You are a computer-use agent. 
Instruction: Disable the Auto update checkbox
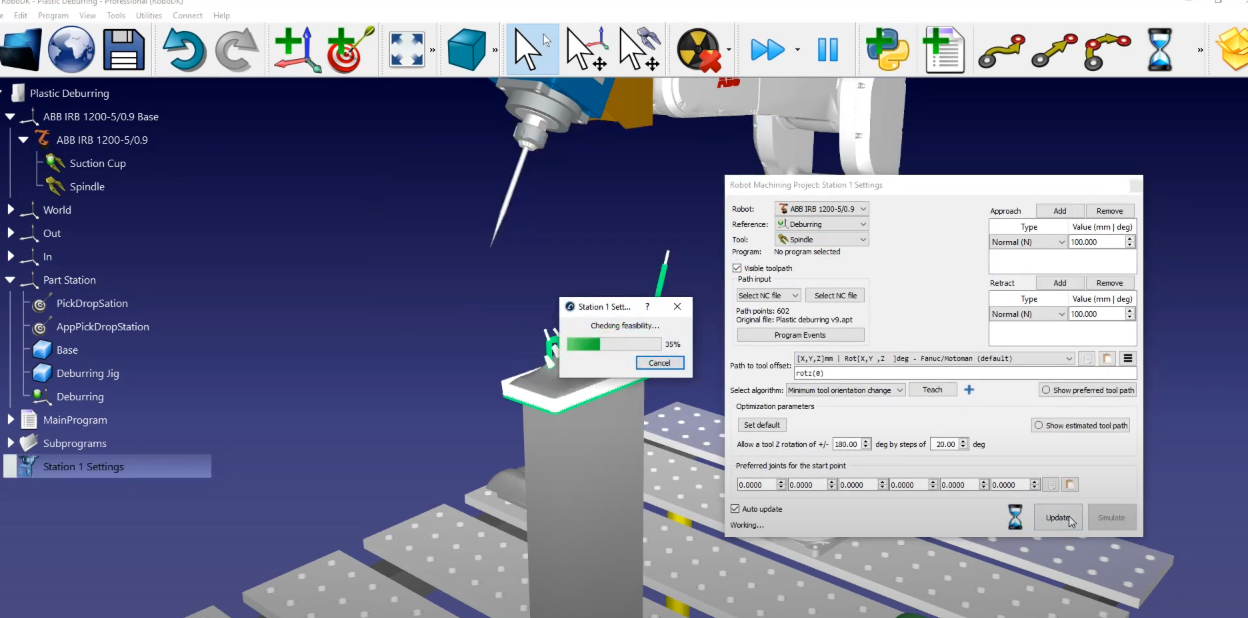(736, 509)
